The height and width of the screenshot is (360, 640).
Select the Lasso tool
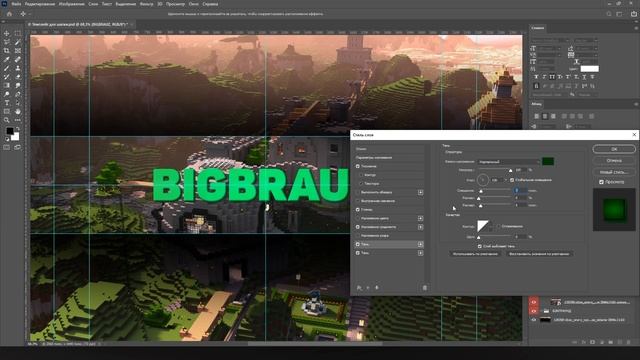point(7,42)
